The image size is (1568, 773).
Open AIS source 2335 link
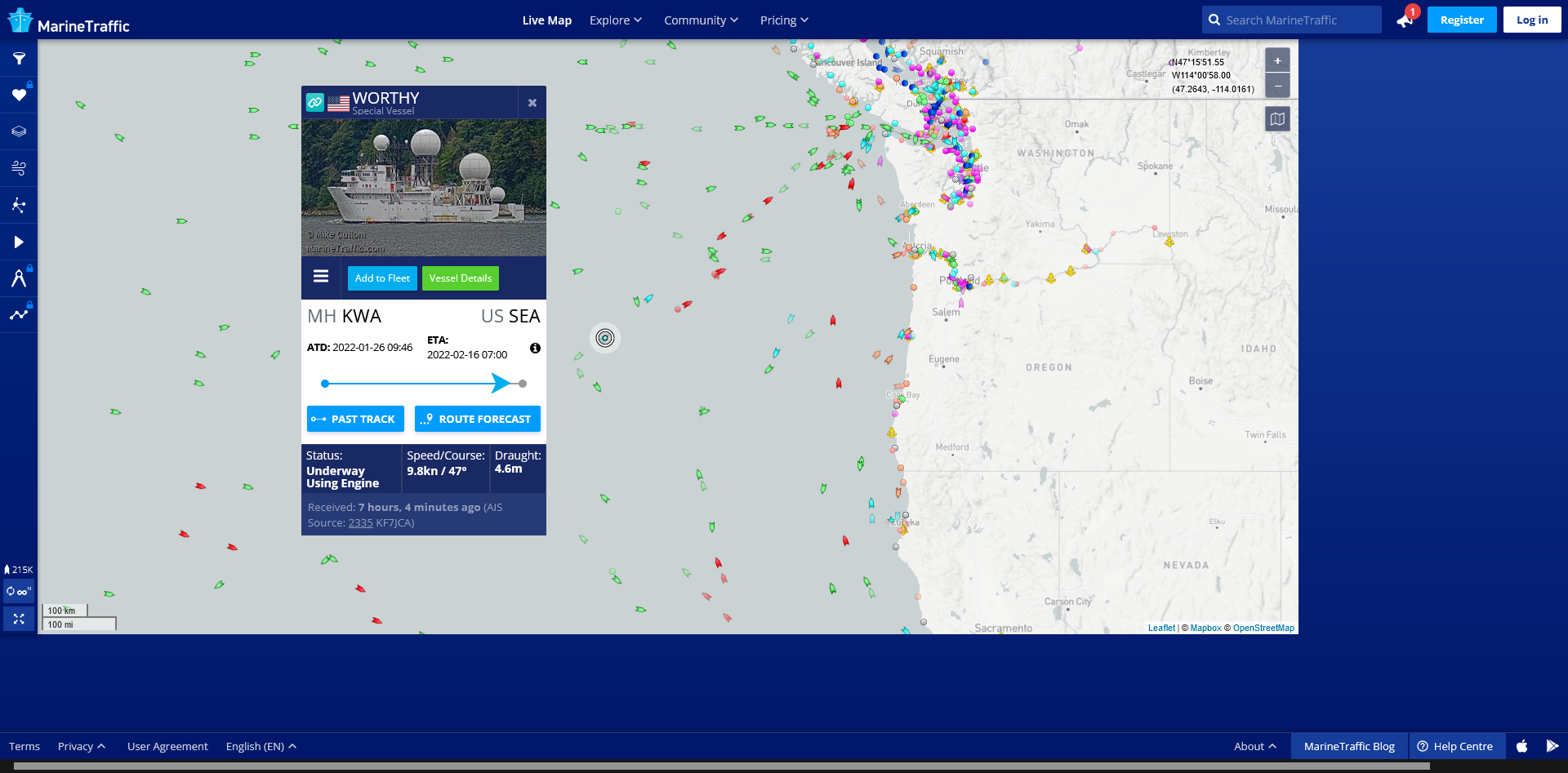point(360,523)
